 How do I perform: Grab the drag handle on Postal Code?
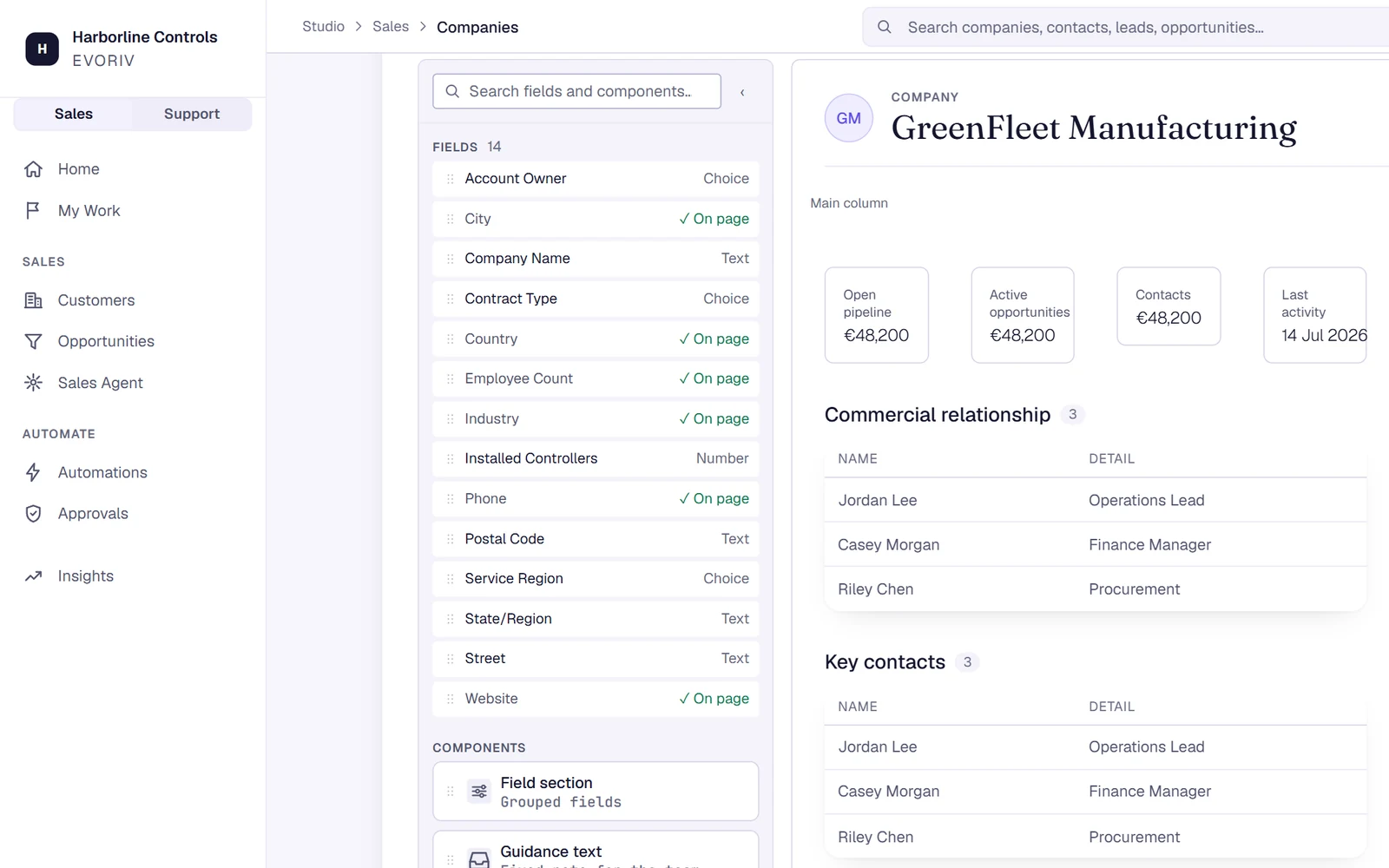[x=450, y=539]
